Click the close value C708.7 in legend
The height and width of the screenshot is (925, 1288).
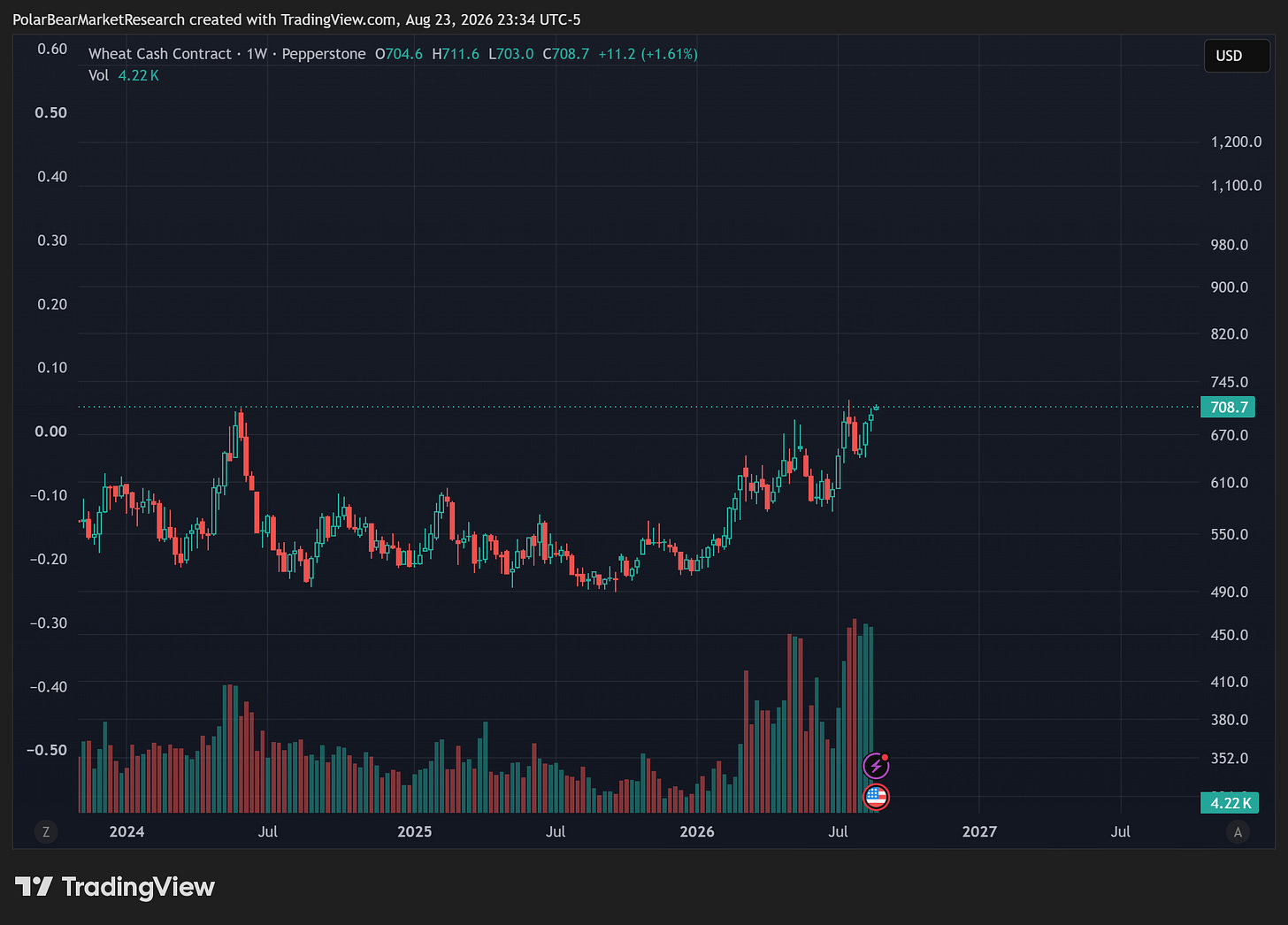click(x=566, y=54)
